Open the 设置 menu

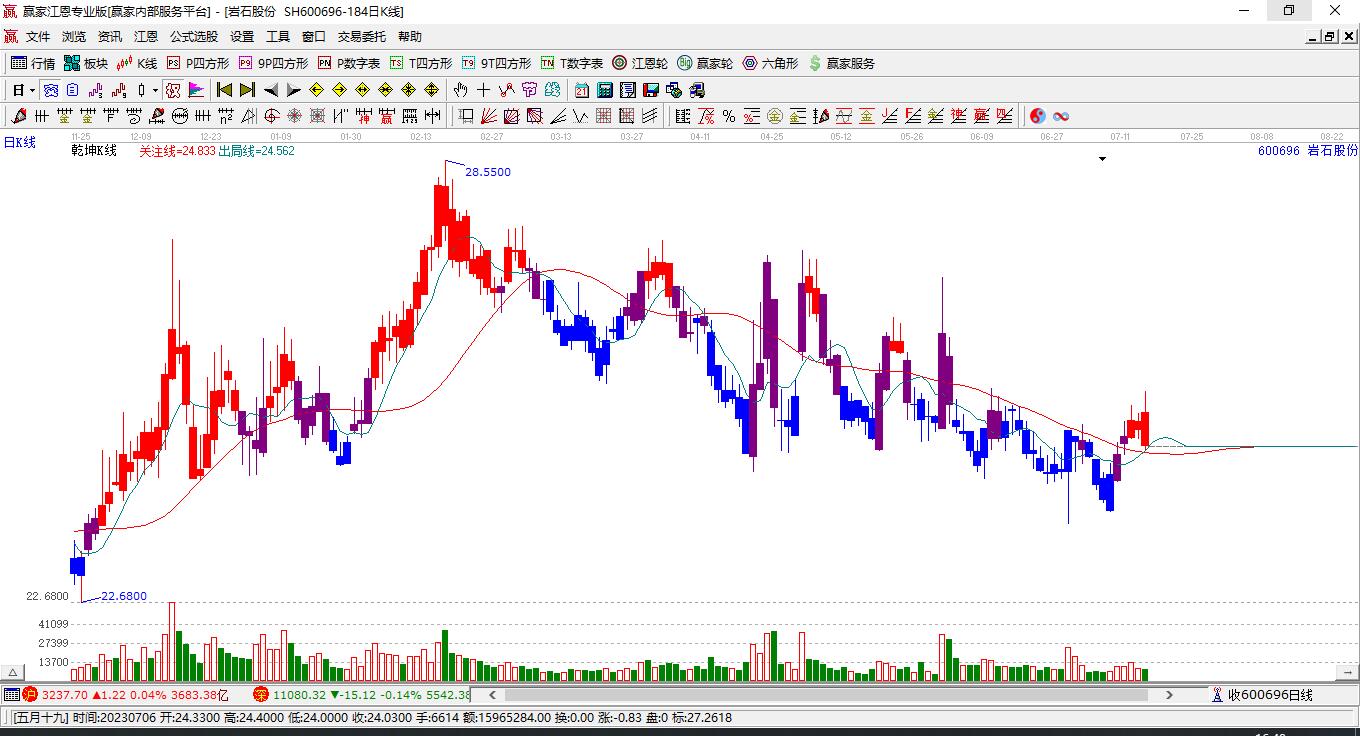[x=242, y=36]
